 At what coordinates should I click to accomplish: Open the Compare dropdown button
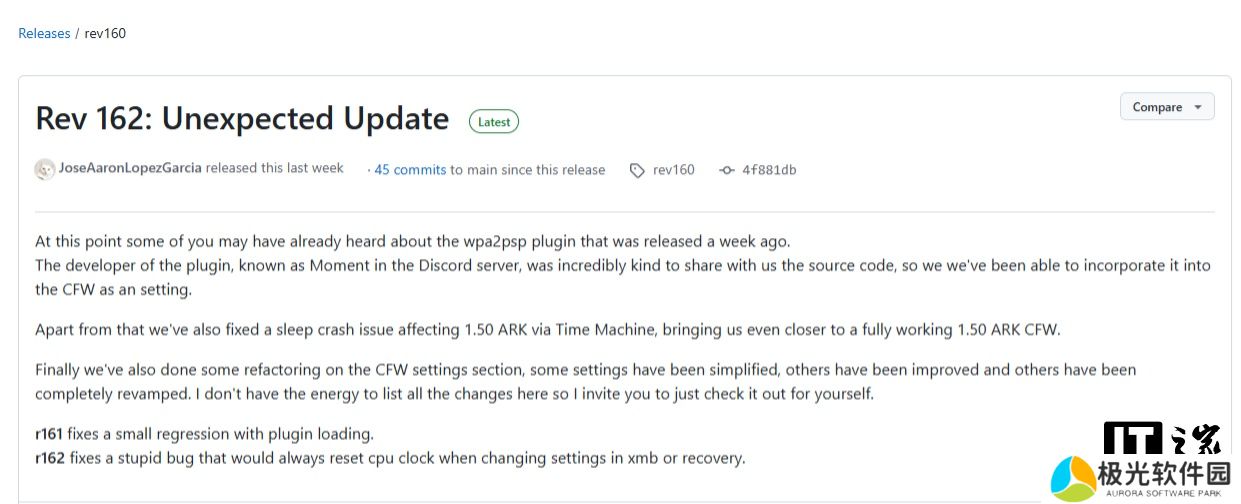[x=1166, y=107]
